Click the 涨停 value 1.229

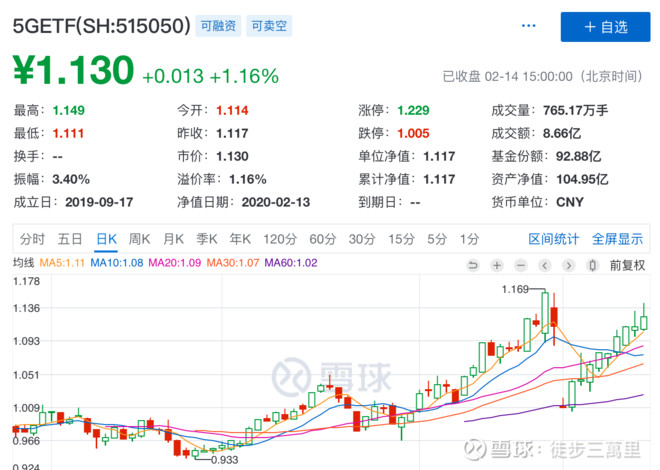[413, 110]
